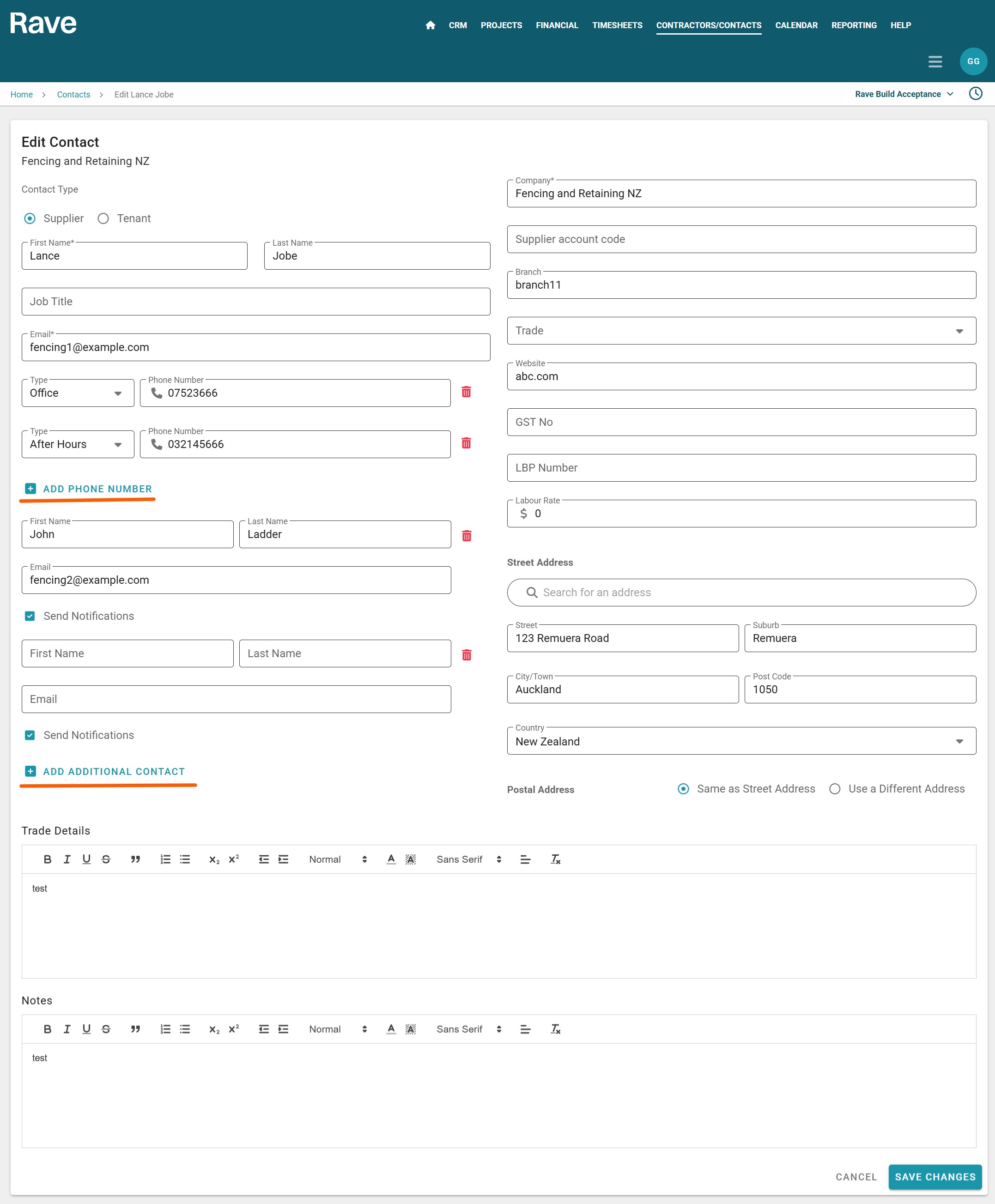Open text color picker in Trade Details
Image resolution: width=995 pixels, height=1204 pixels.
pyautogui.click(x=391, y=859)
